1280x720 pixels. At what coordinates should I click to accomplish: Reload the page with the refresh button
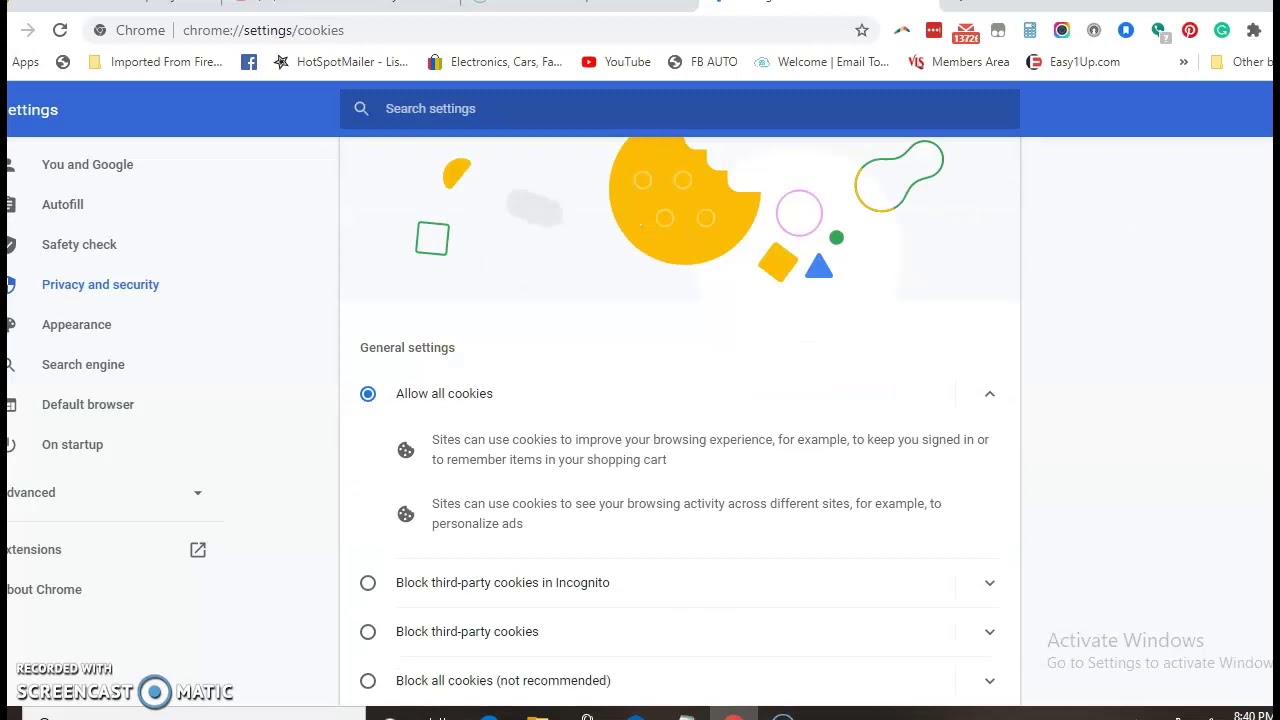pyautogui.click(x=60, y=30)
